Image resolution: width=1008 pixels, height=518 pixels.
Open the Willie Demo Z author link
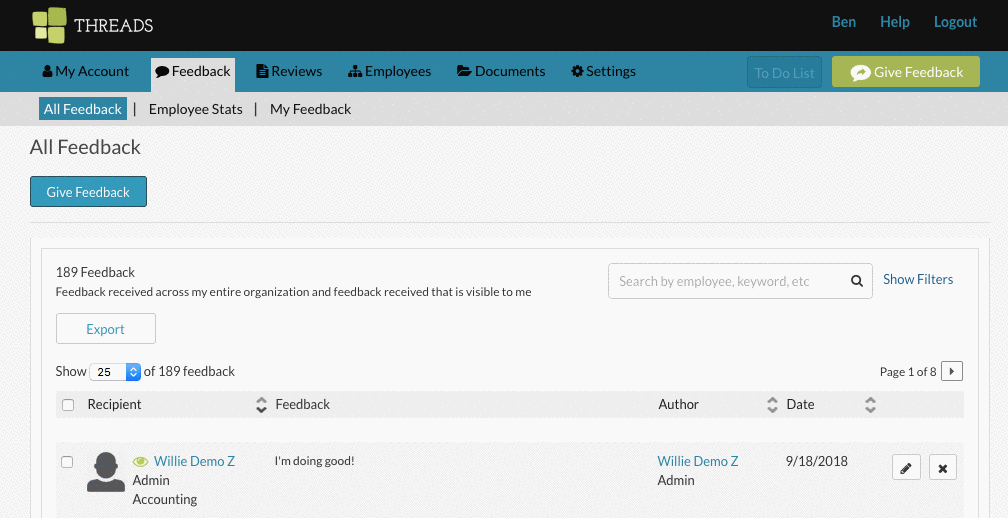click(698, 461)
